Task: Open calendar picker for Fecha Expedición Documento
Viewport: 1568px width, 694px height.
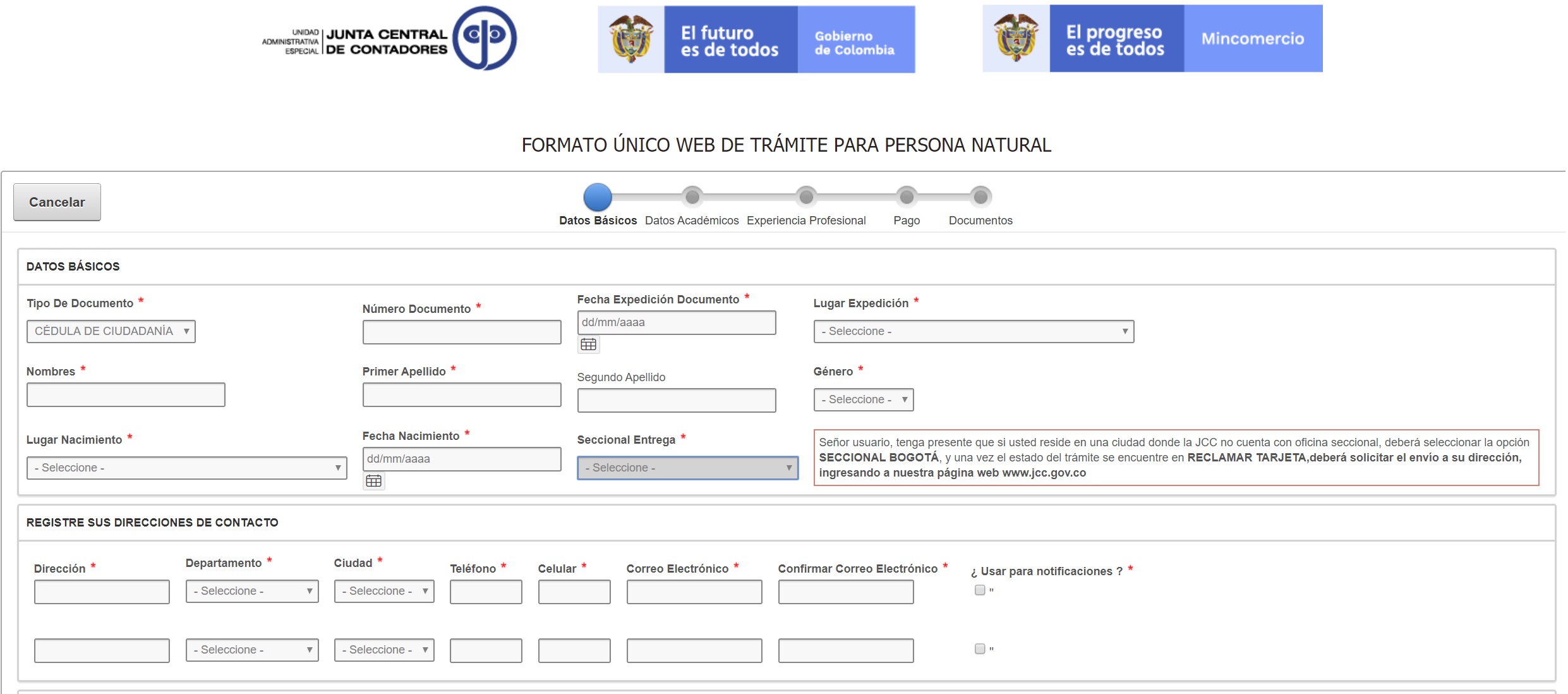Action: tap(588, 344)
